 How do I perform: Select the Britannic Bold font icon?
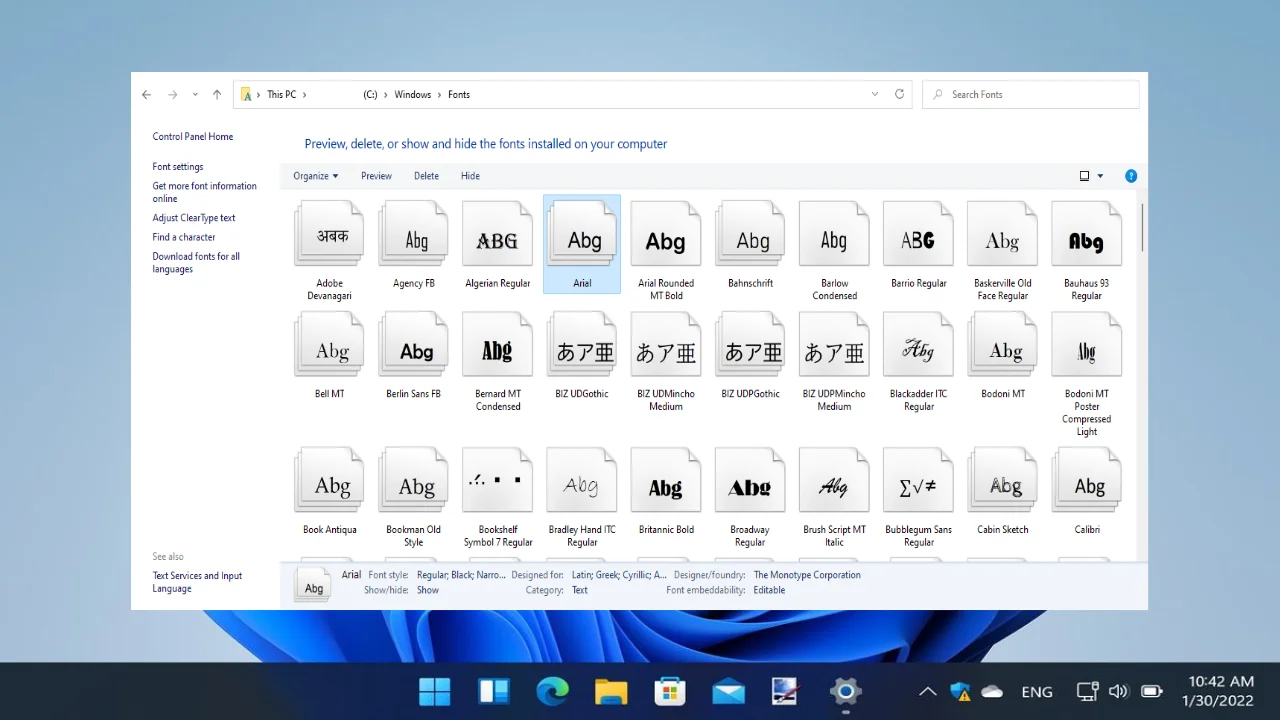point(666,481)
